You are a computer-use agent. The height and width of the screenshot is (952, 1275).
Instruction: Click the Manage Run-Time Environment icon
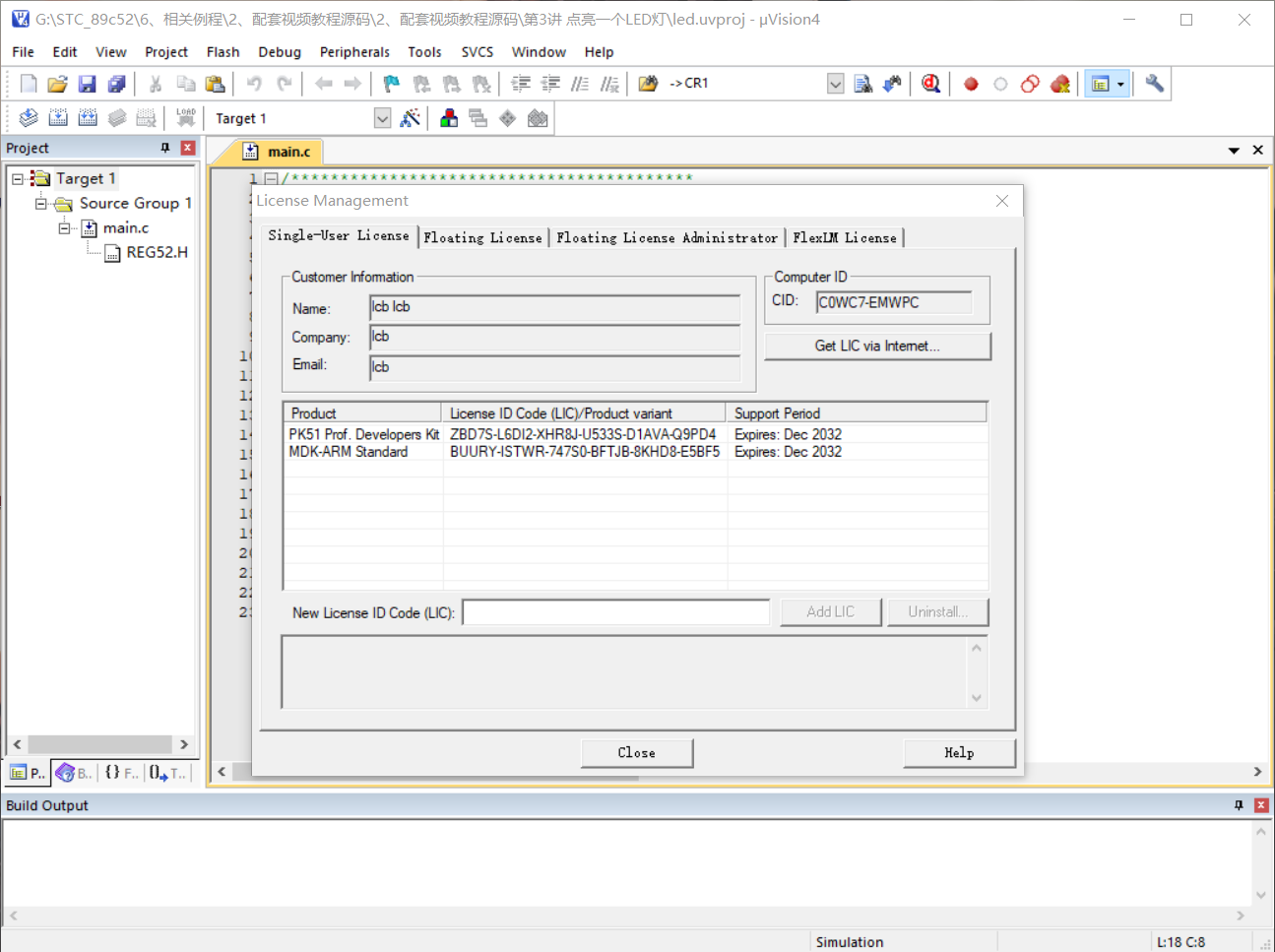(508, 118)
